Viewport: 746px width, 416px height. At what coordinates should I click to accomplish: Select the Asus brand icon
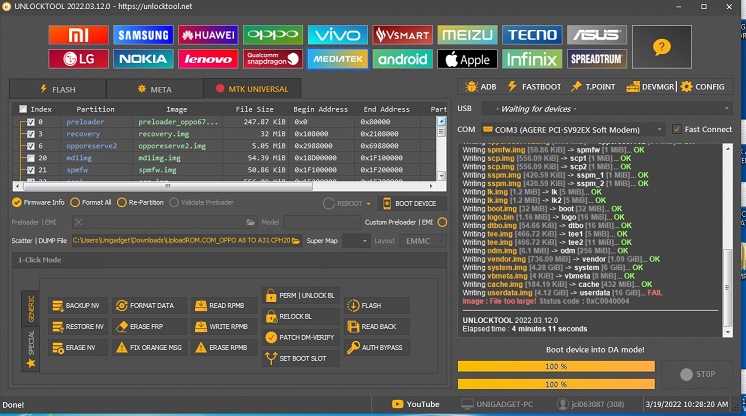click(x=597, y=35)
